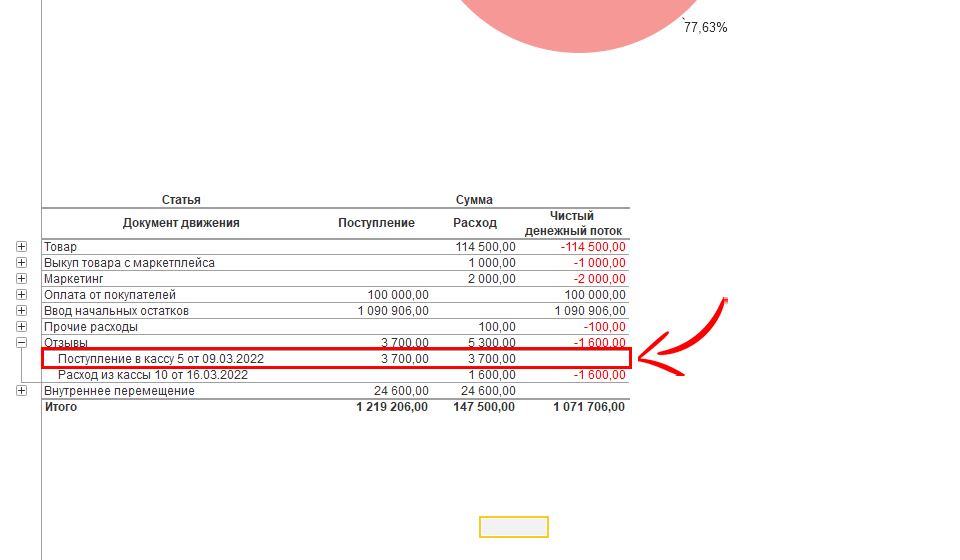The image size is (960, 560).
Task: Click the pink pie chart segment
Action: (570, 20)
